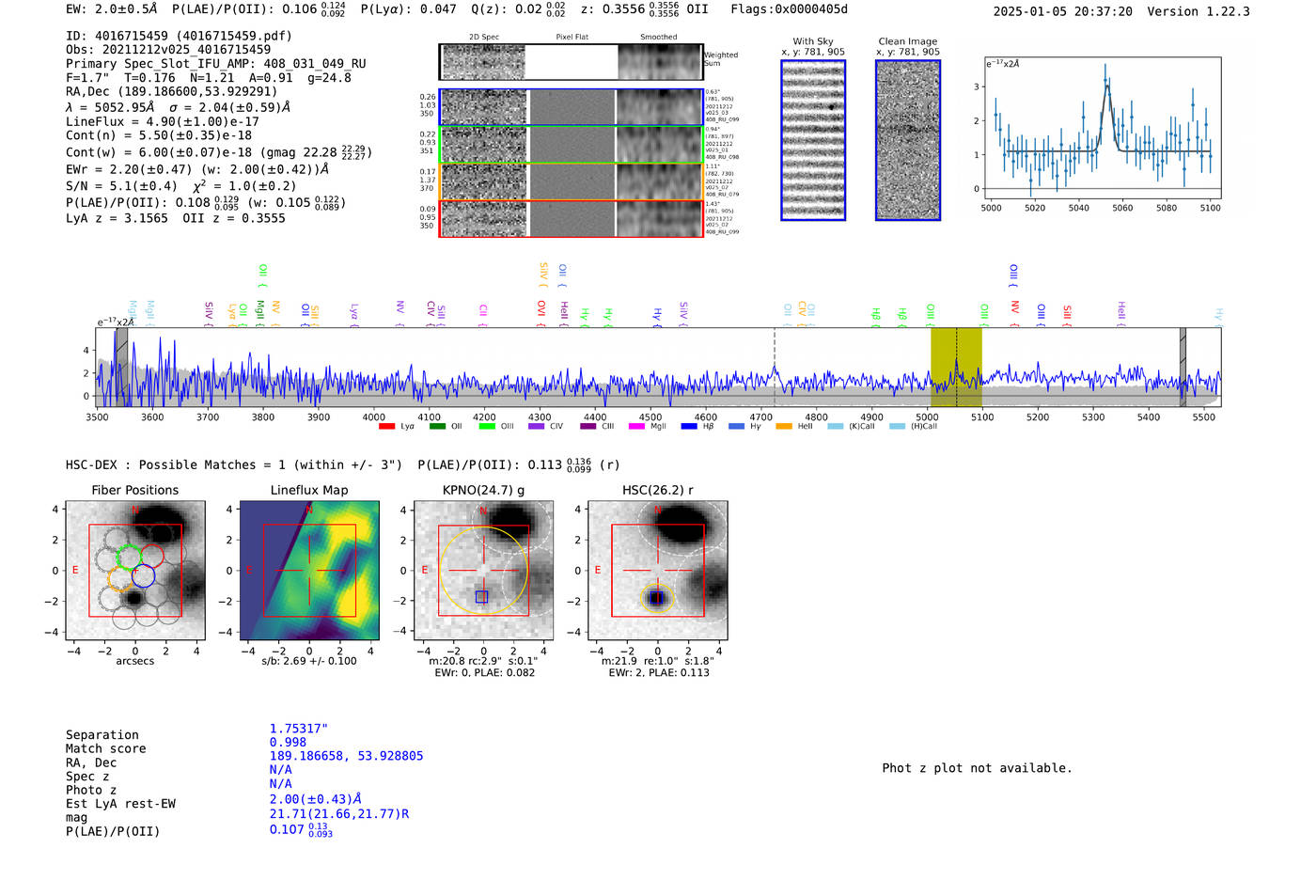Click the match score value 0.998
The height and width of the screenshot is (896, 1316).
288,743
